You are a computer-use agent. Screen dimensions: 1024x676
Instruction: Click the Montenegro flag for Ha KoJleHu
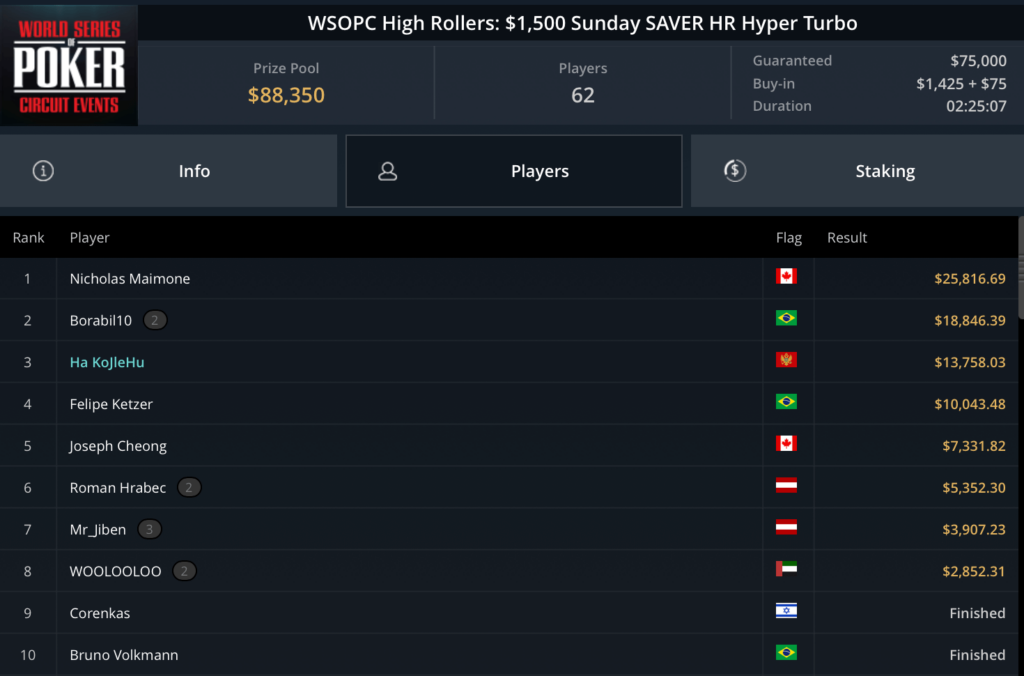tap(786, 360)
